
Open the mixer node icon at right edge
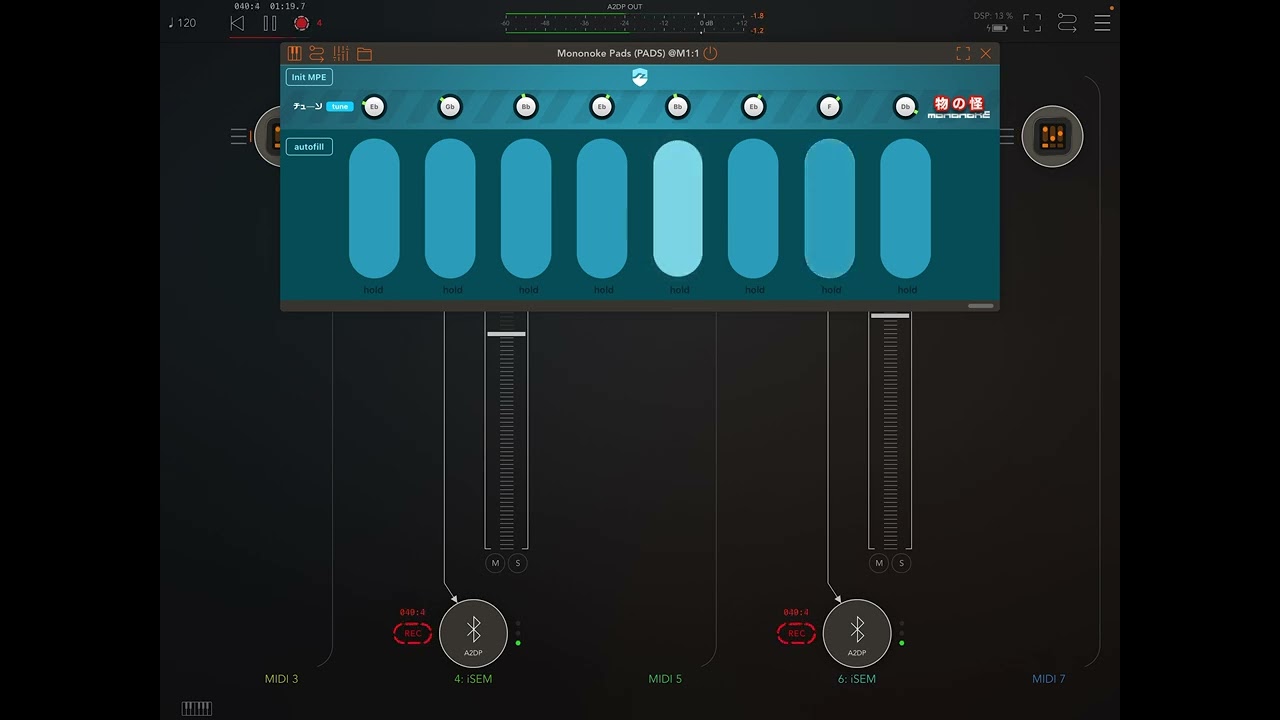1052,136
